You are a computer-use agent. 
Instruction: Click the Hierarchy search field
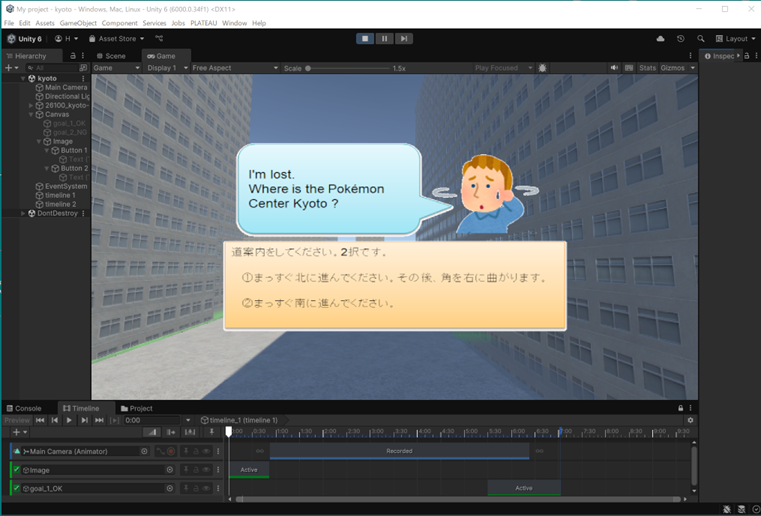52,68
